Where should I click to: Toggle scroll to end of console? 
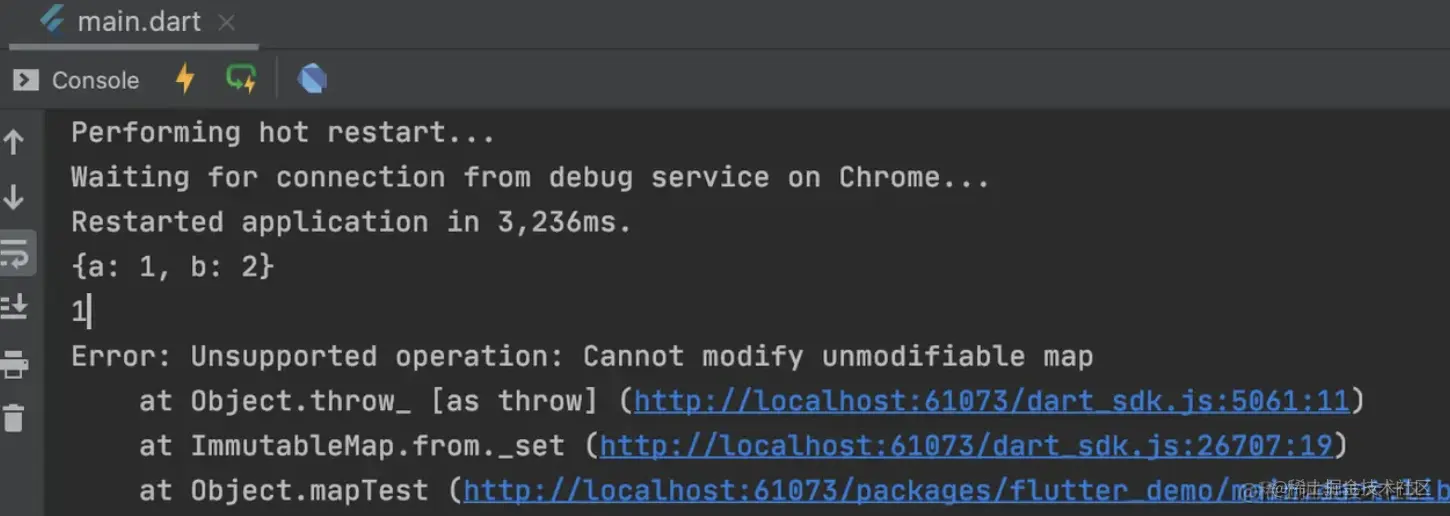tap(14, 307)
